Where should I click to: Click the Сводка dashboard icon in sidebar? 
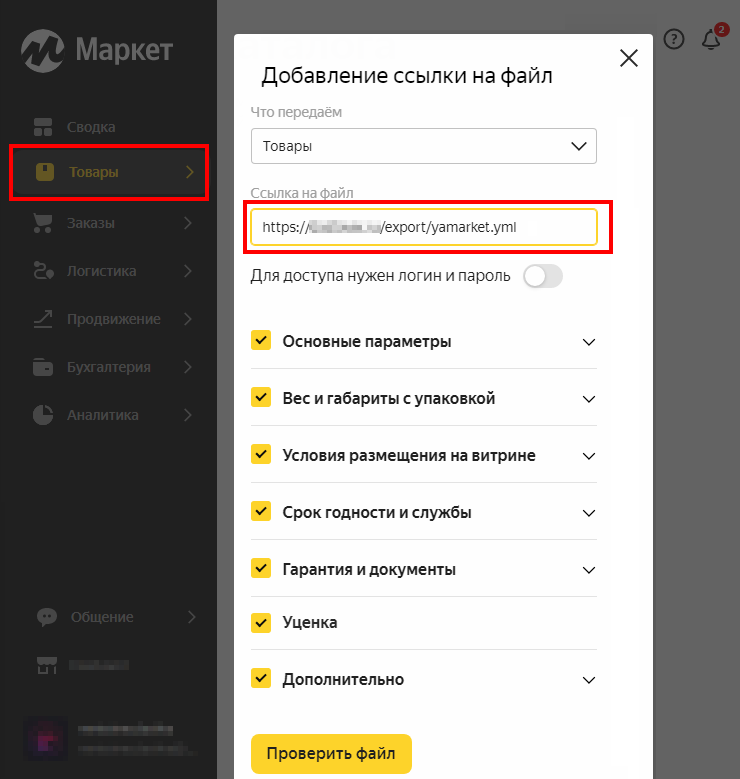43,127
